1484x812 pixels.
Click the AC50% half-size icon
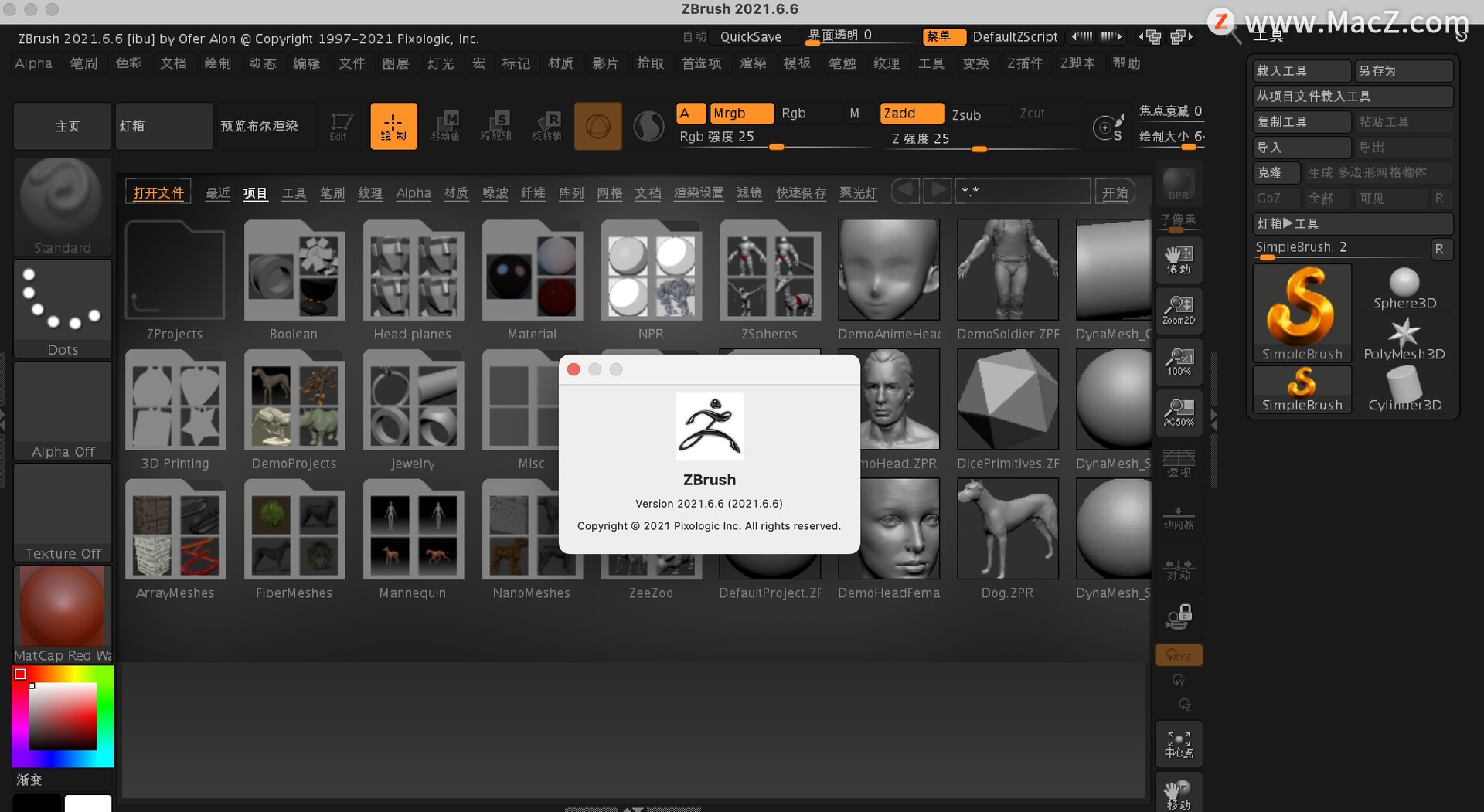point(1179,413)
